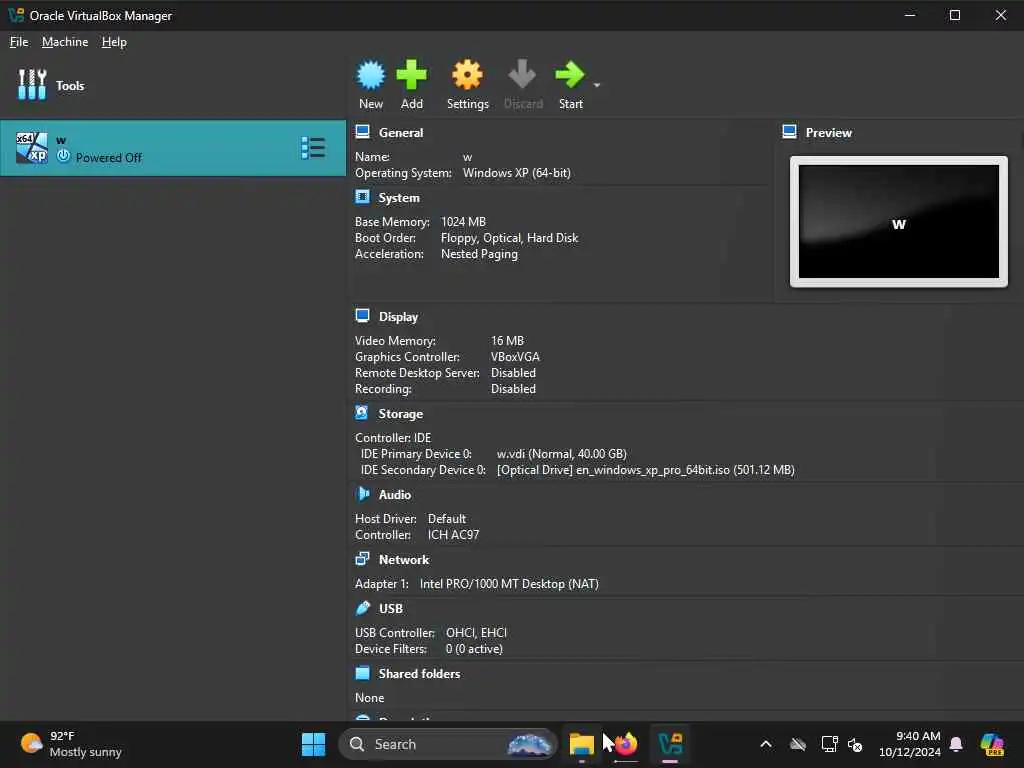Viewport: 1024px width, 768px height.
Task: Click 'w.vdi (Normal, 40.00 GB)' entry
Action: (562, 454)
